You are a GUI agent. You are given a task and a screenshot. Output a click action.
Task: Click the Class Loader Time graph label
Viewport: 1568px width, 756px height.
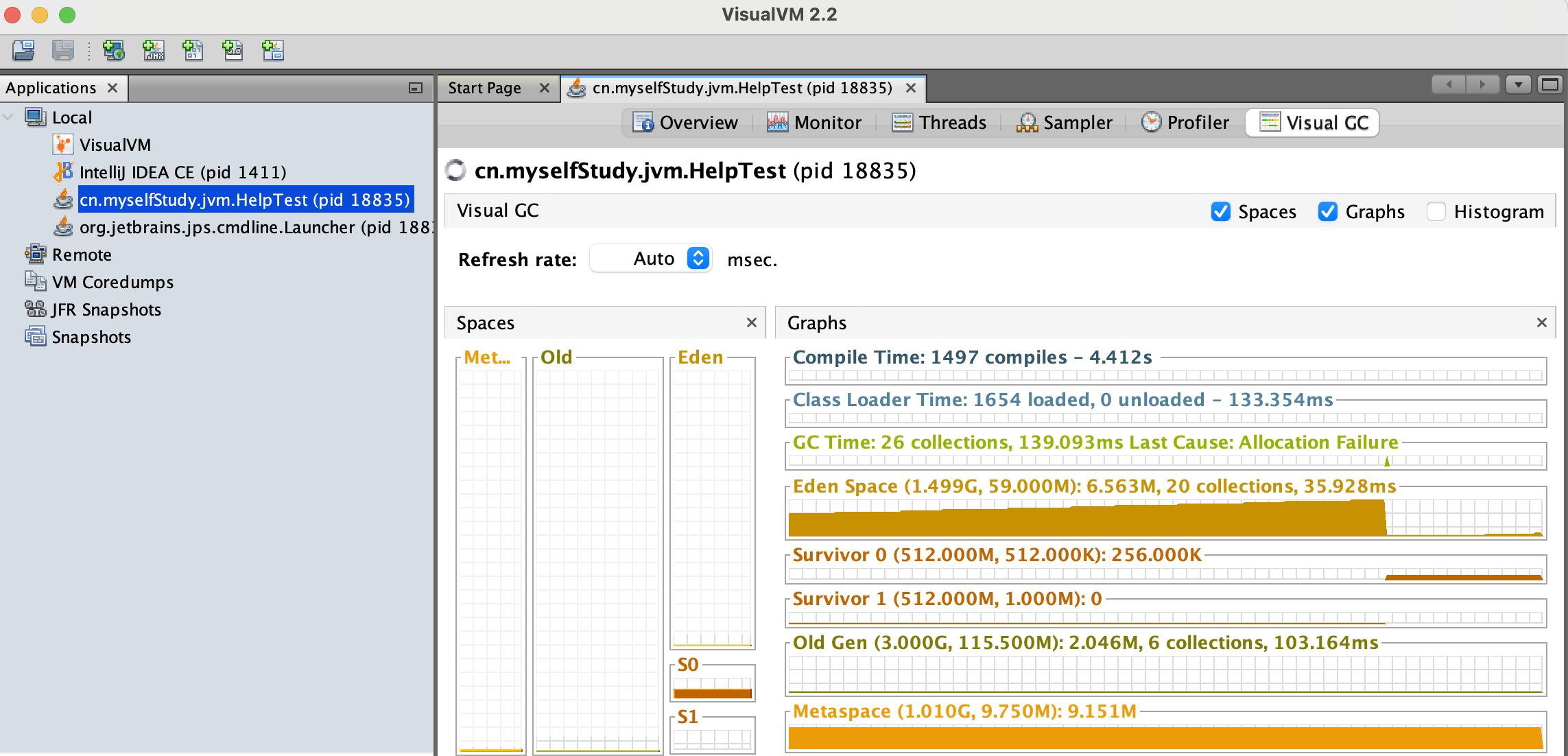point(1063,400)
